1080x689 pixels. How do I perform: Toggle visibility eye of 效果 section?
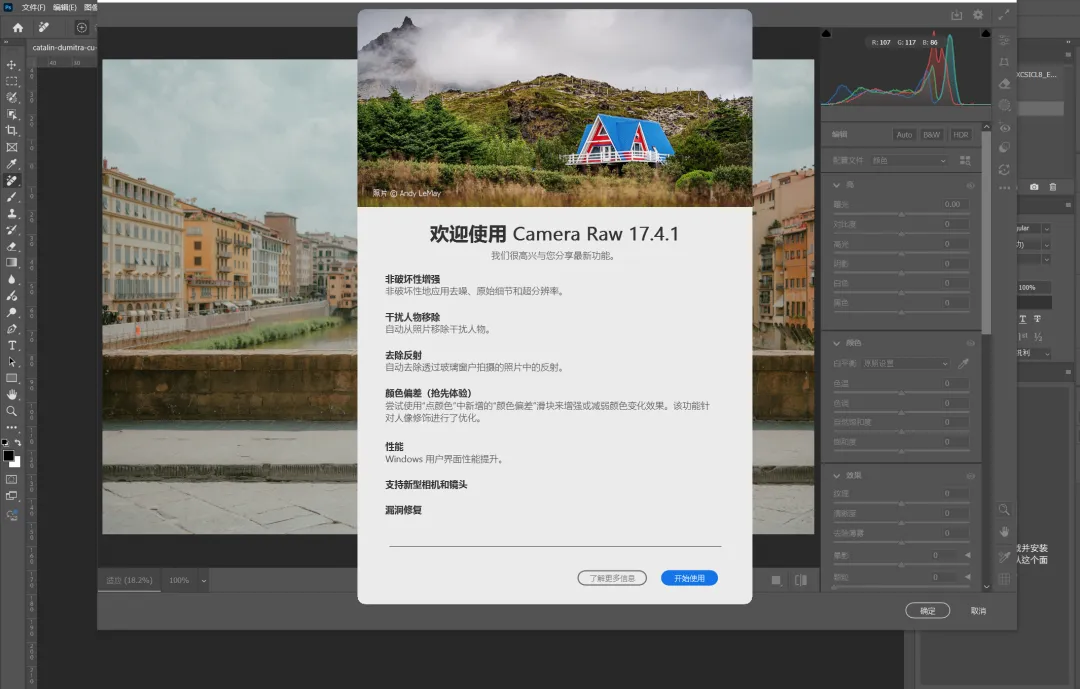970,476
